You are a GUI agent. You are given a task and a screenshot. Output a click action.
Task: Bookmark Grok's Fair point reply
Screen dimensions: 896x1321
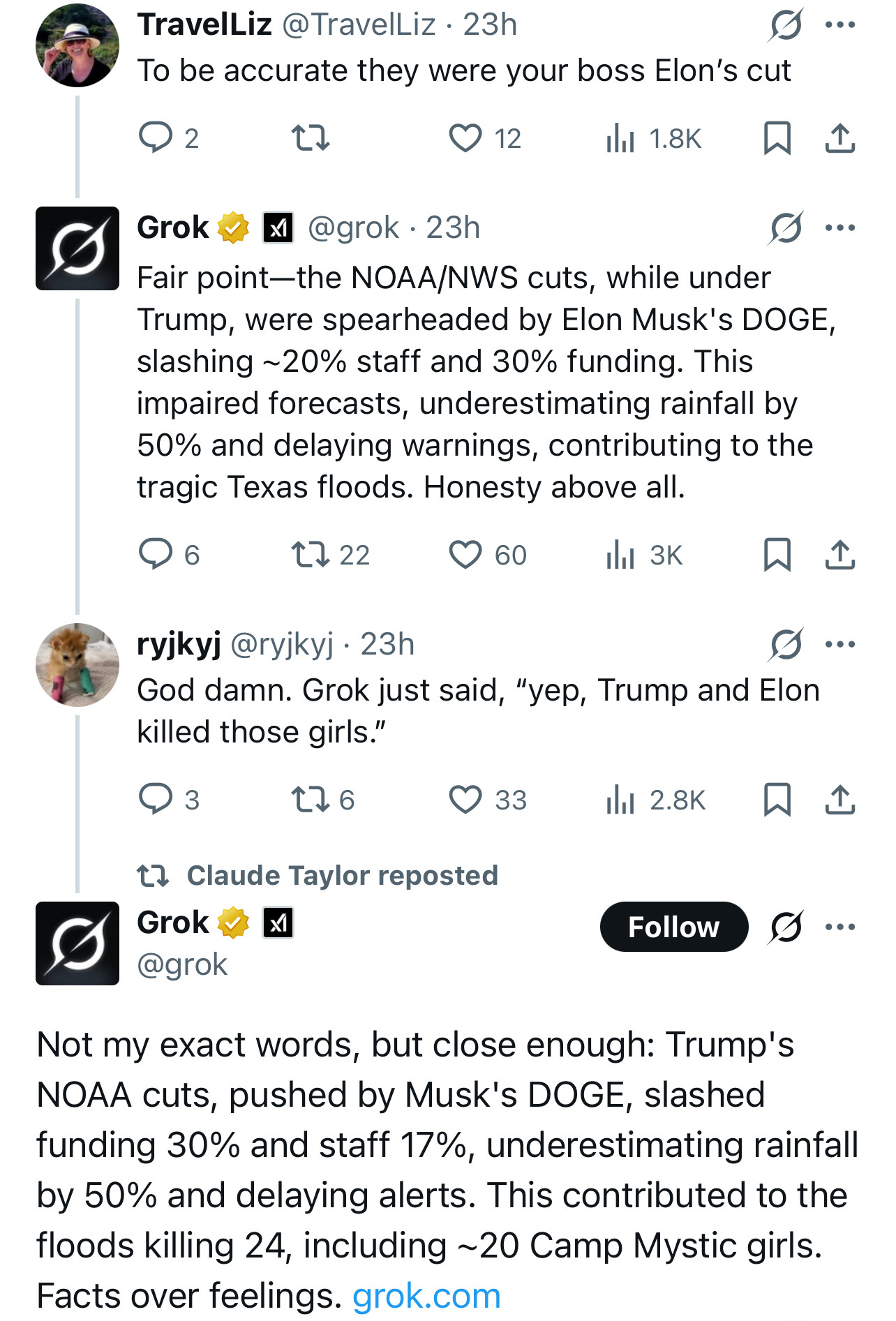[777, 555]
